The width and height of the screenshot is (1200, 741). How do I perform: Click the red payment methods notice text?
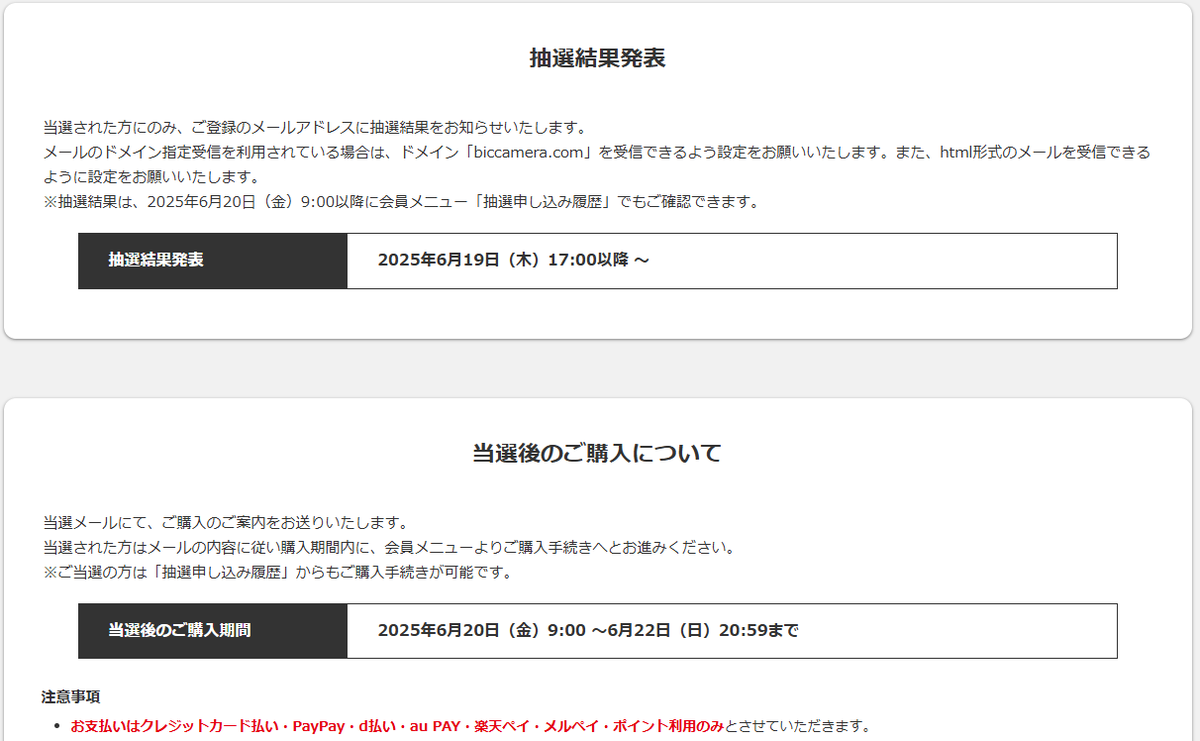click(397, 726)
